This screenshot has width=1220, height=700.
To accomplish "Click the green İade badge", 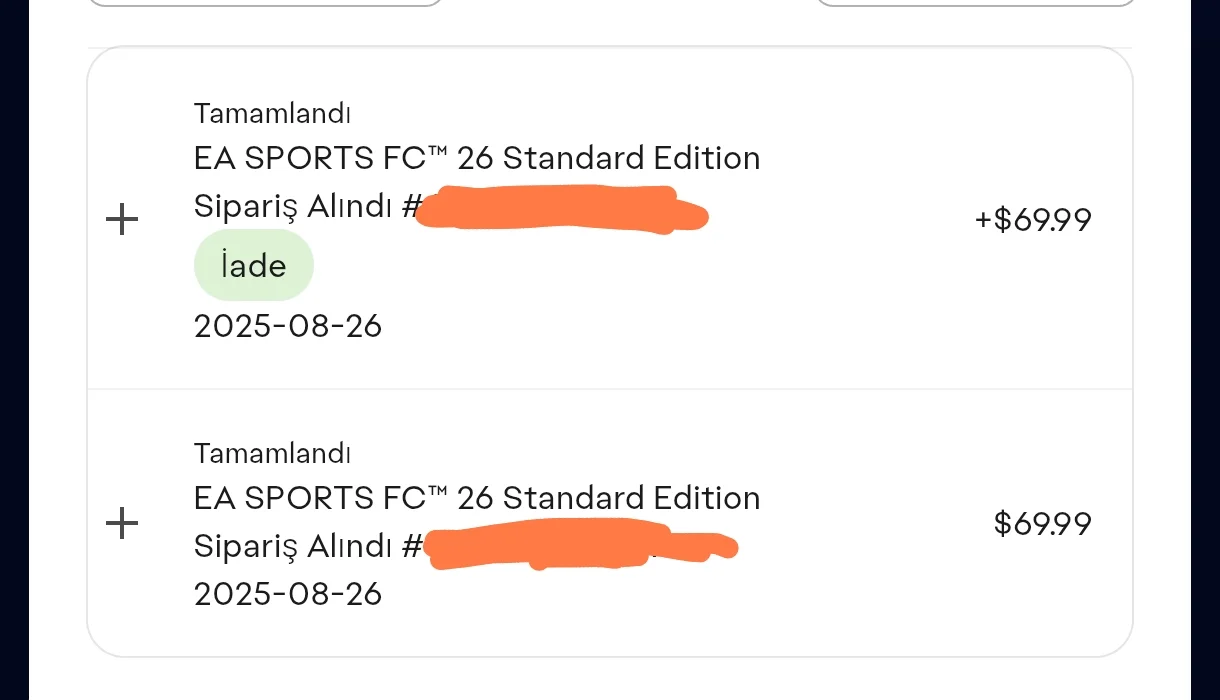I will (x=253, y=266).
